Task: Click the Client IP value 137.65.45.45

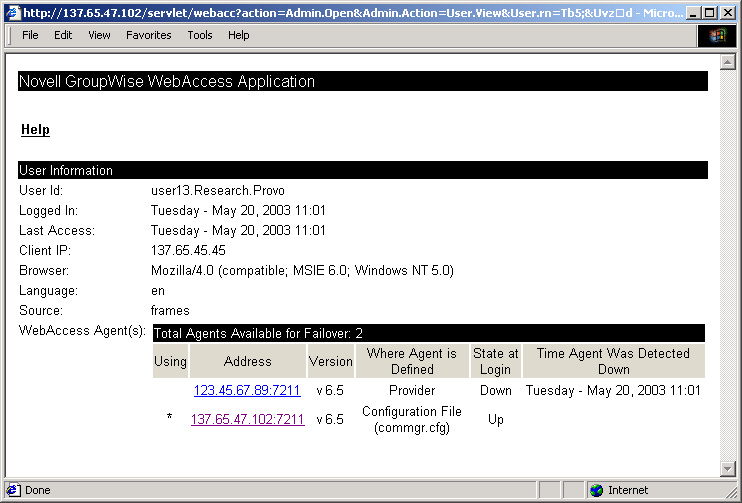Action: (x=188, y=250)
